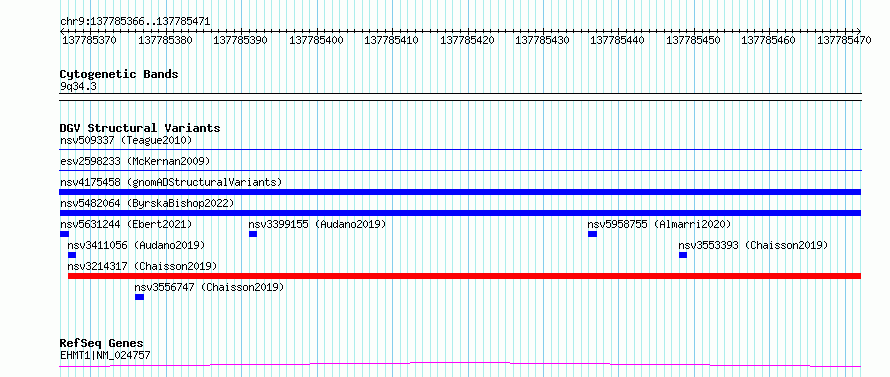Click the Cytogenetic Bands track heading

click(119, 74)
